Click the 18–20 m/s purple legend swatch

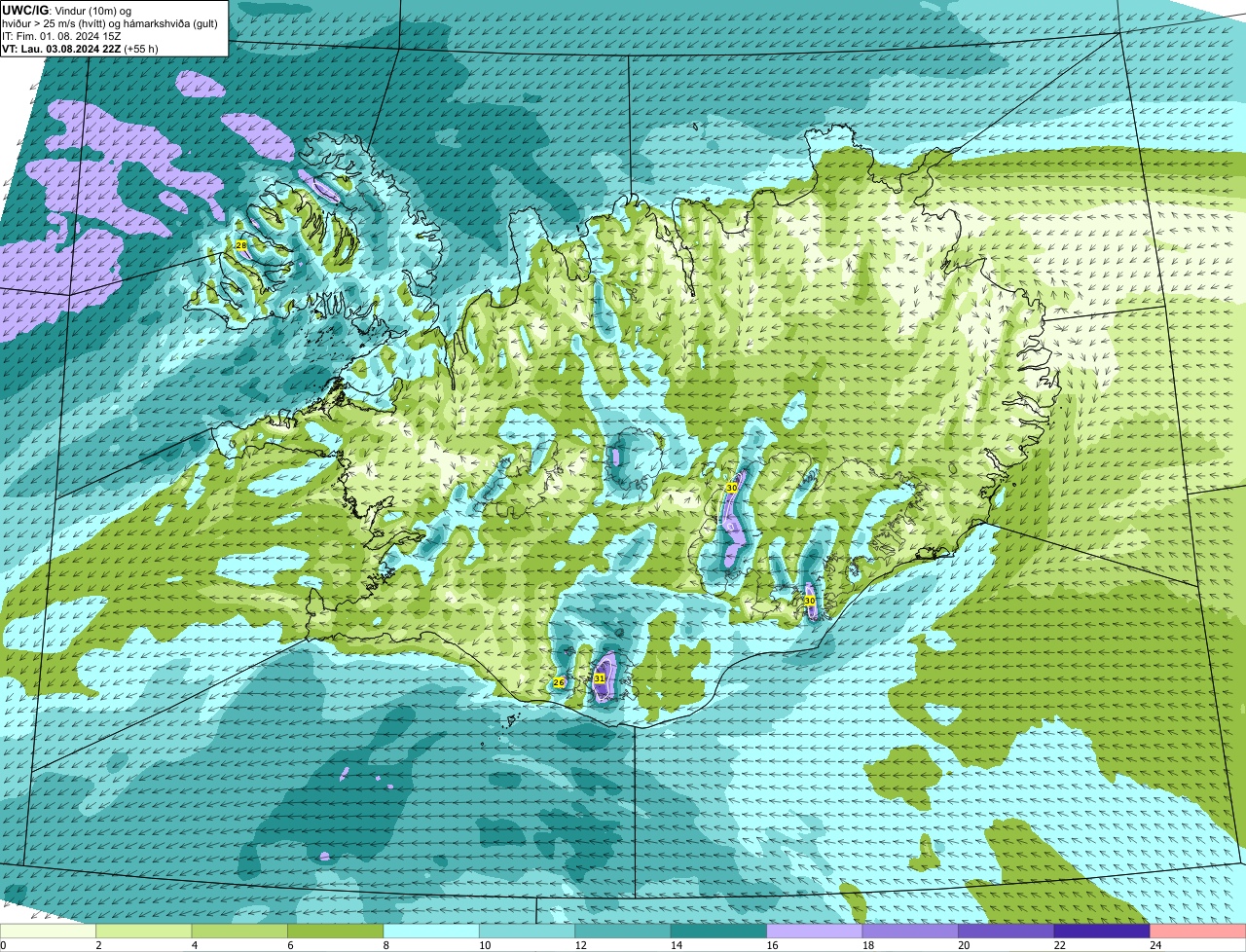tap(910, 932)
